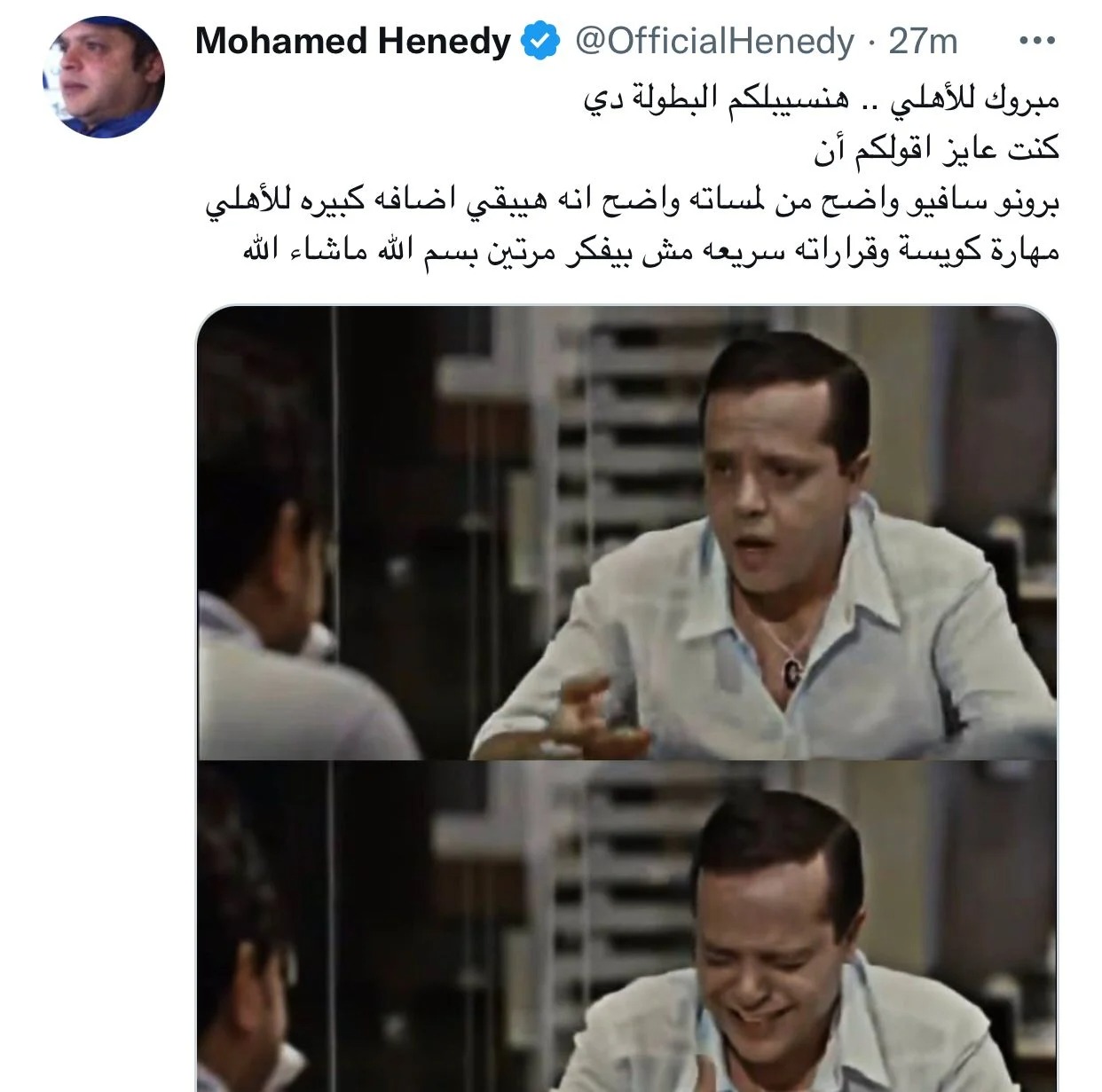Image resolution: width=1102 pixels, height=1092 pixels.
Task: Click the display name Mohamed Henedy
Action: [x=353, y=42]
